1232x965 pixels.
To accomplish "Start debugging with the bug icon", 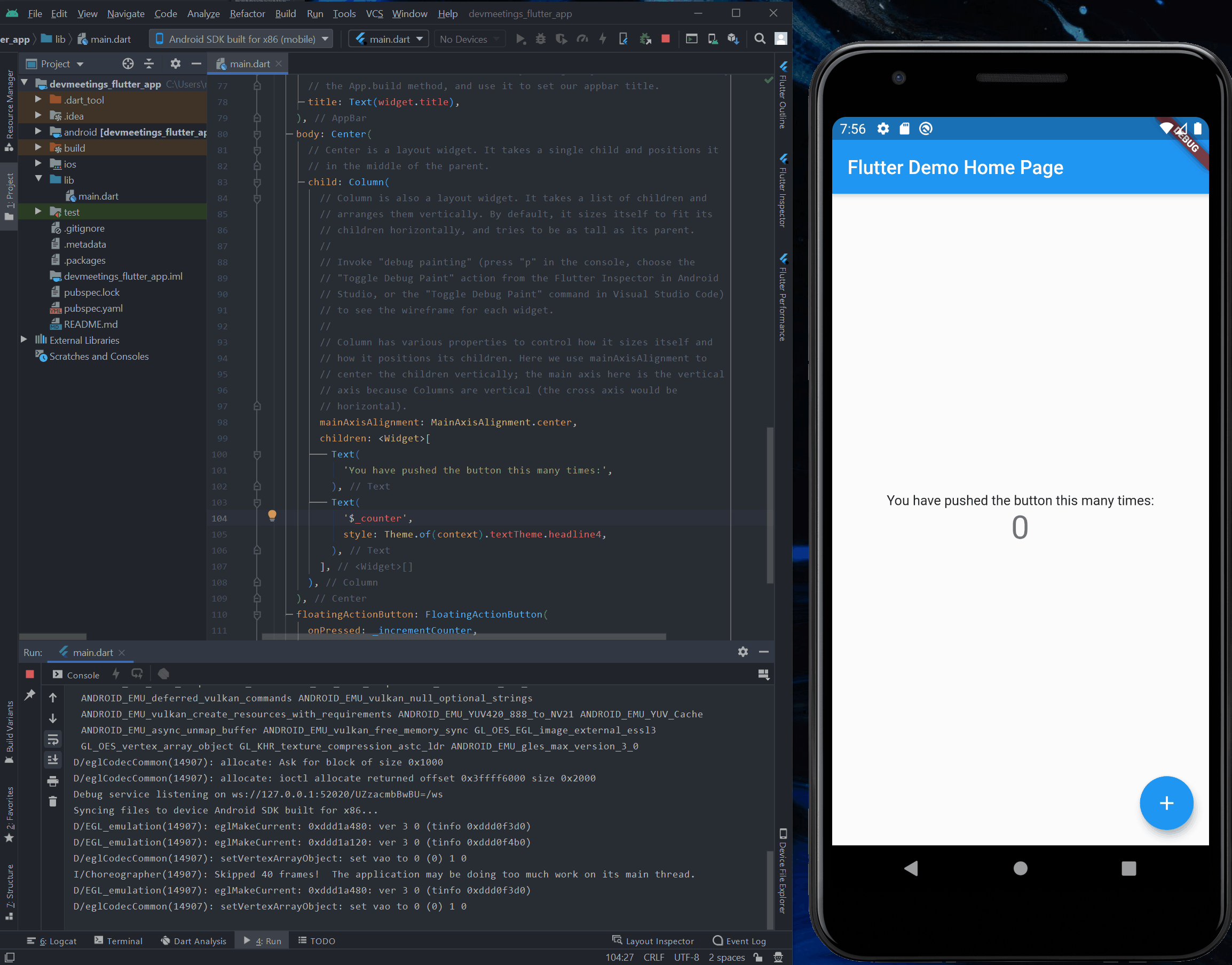I will point(541,39).
